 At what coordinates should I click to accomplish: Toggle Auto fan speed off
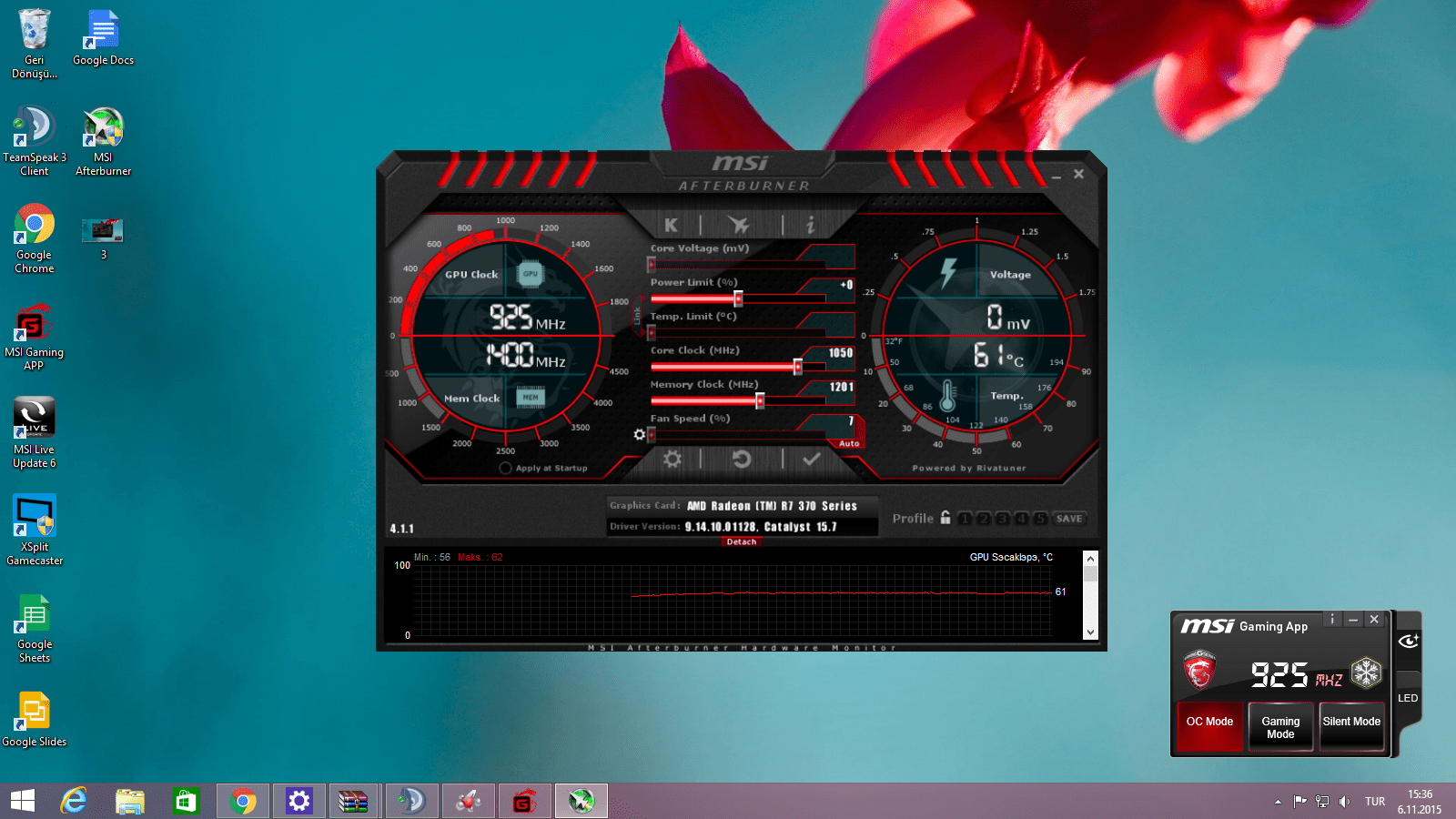coord(848,442)
